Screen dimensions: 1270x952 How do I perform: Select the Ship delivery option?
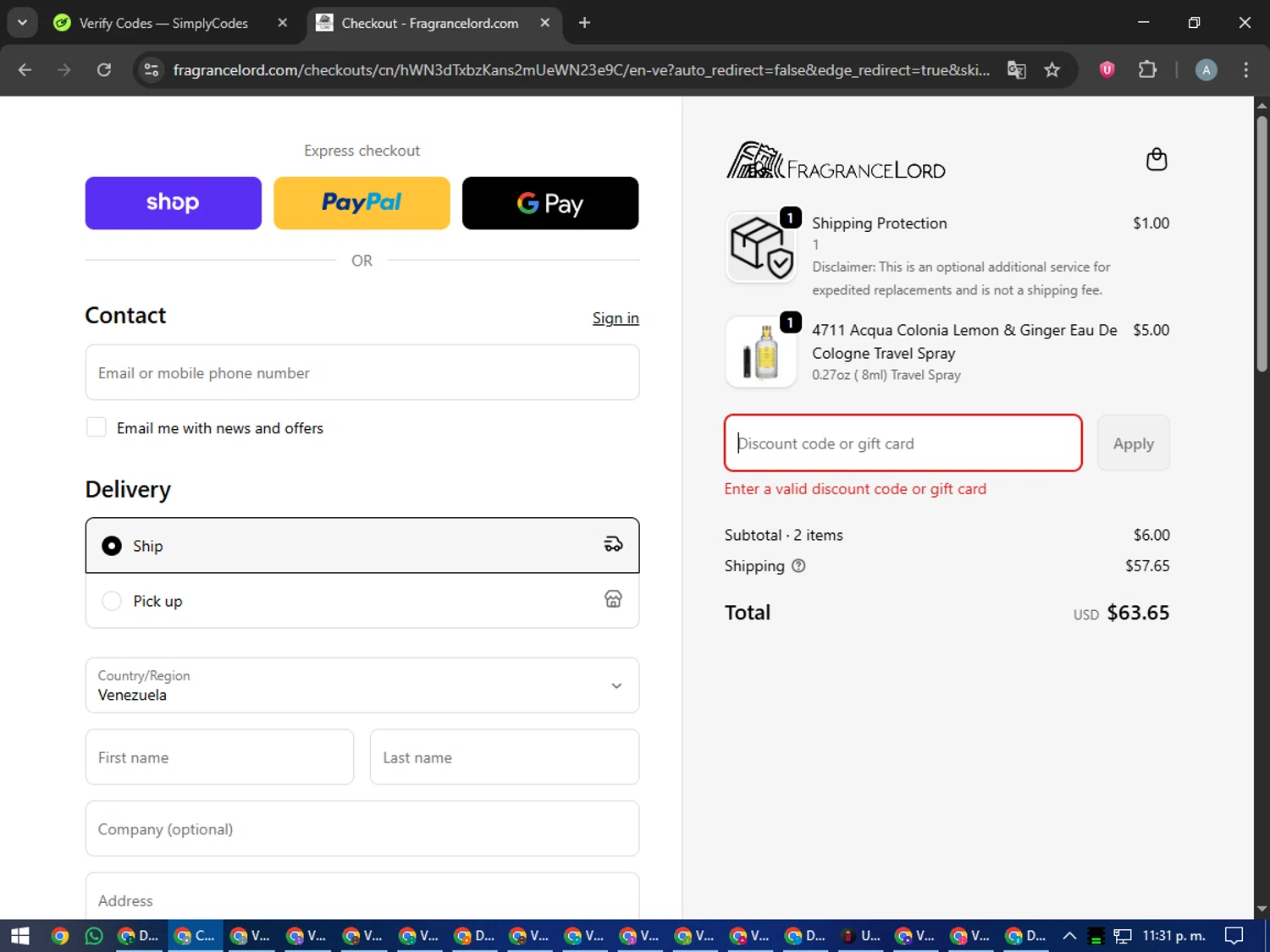(362, 545)
